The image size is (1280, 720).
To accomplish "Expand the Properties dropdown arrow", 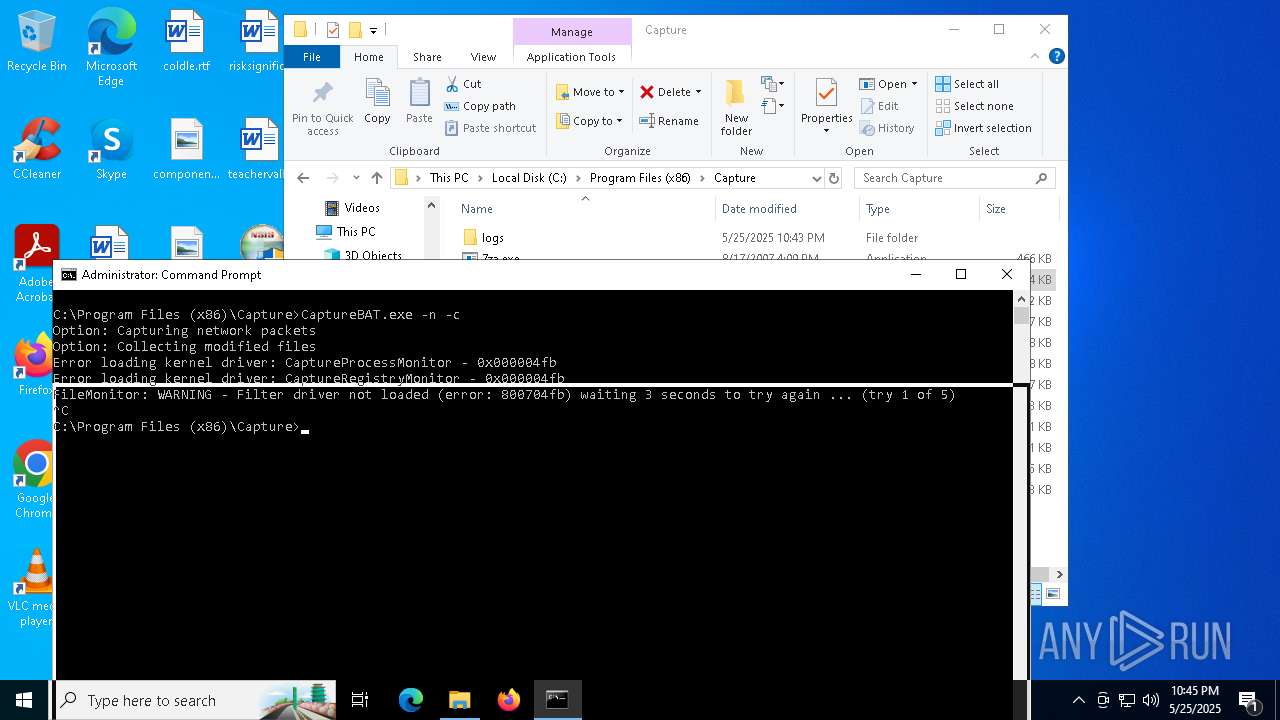I will (x=826, y=131).
